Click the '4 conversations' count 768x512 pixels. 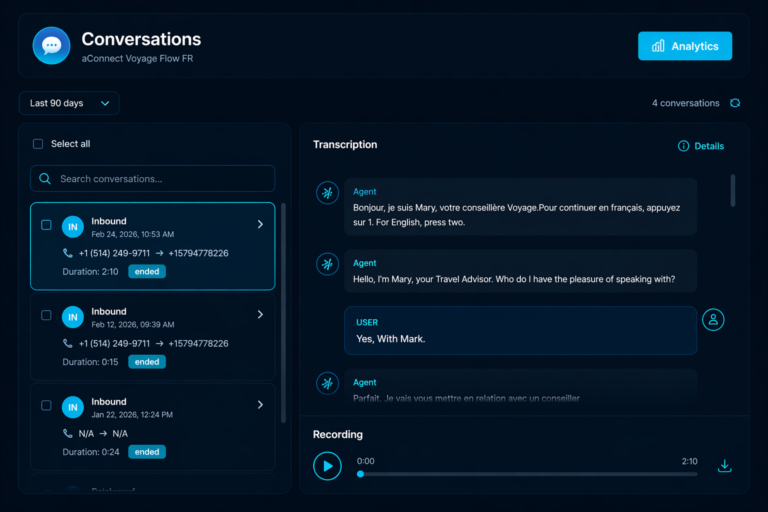pos(685,103)
